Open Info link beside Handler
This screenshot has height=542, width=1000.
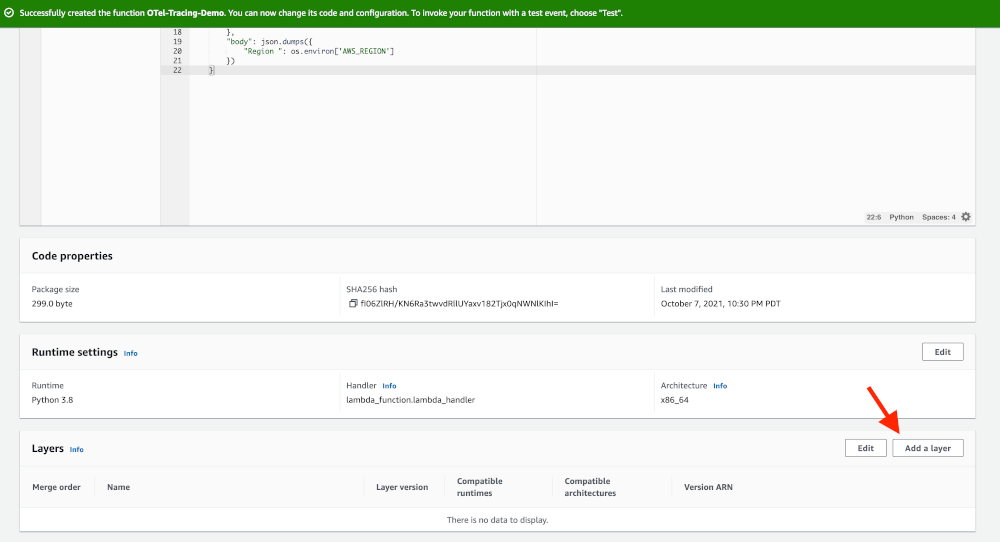389,386
